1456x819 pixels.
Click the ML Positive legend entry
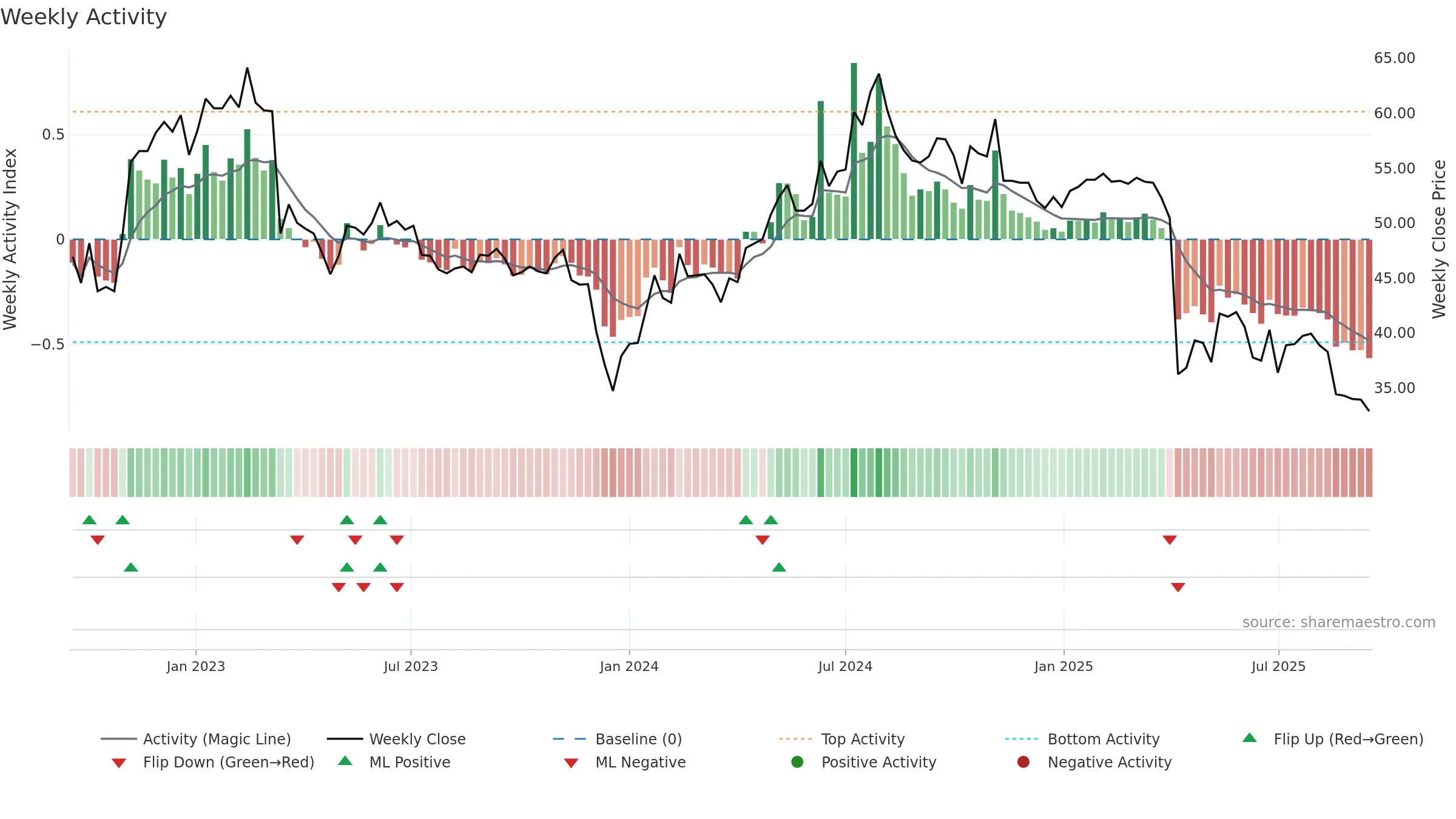click(x=394, y=762)
